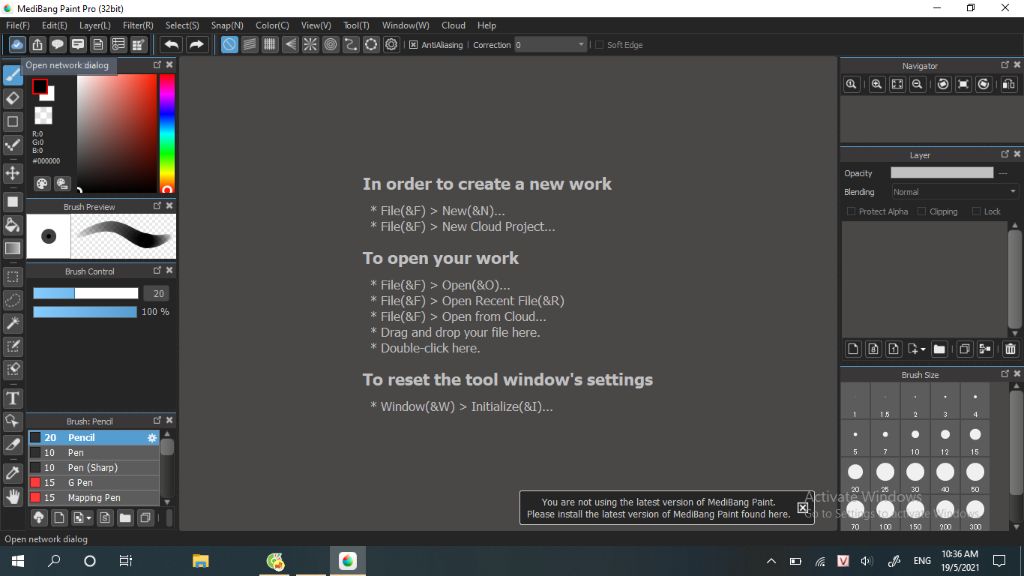This screenshot has height=576, width=1024.
Task: Click the Undo arrow
Action: tap(172, 44)
